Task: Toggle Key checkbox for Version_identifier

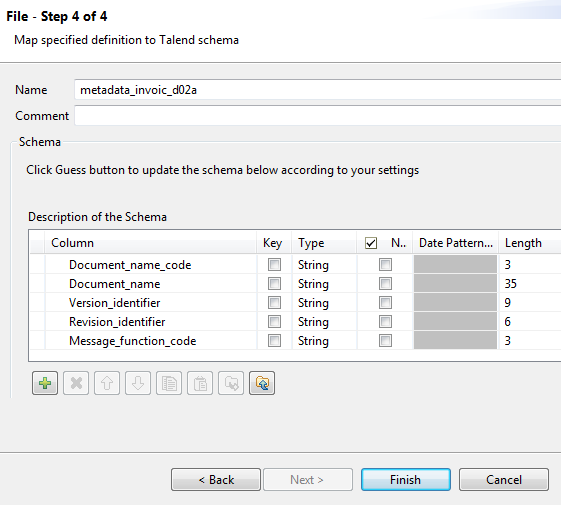Action: pos(274,303)
